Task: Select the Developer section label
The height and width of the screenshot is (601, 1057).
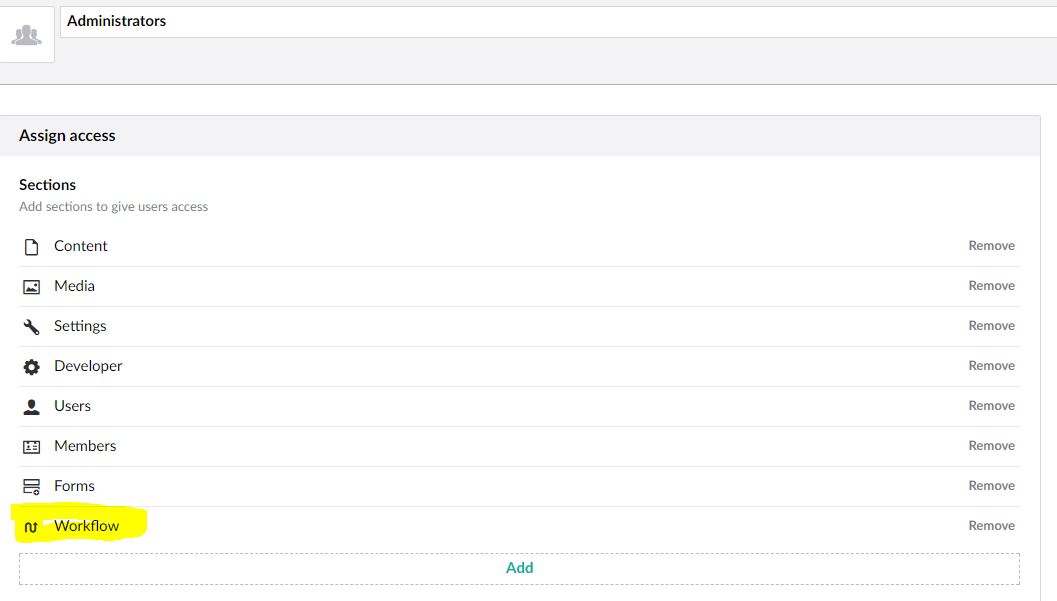Action: click(x=88, y=366)
